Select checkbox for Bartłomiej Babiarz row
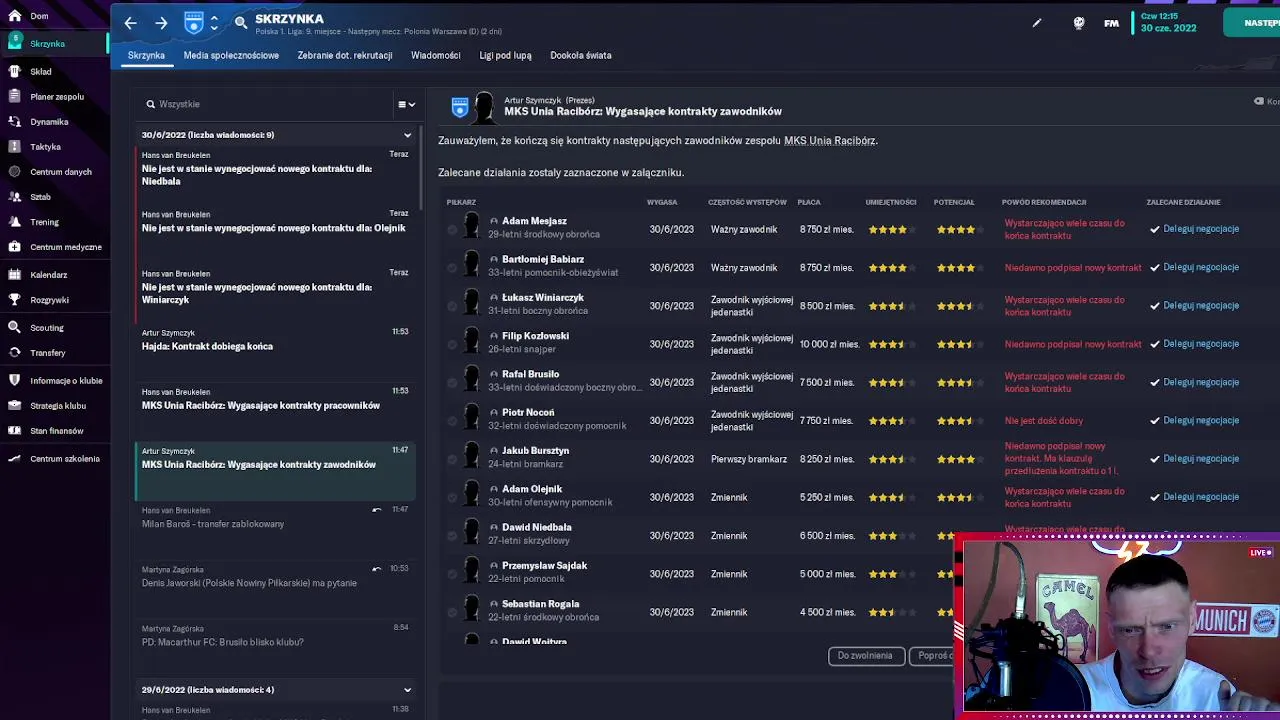The height and width of the screenshot is (720, 1280). click(452, 267)
